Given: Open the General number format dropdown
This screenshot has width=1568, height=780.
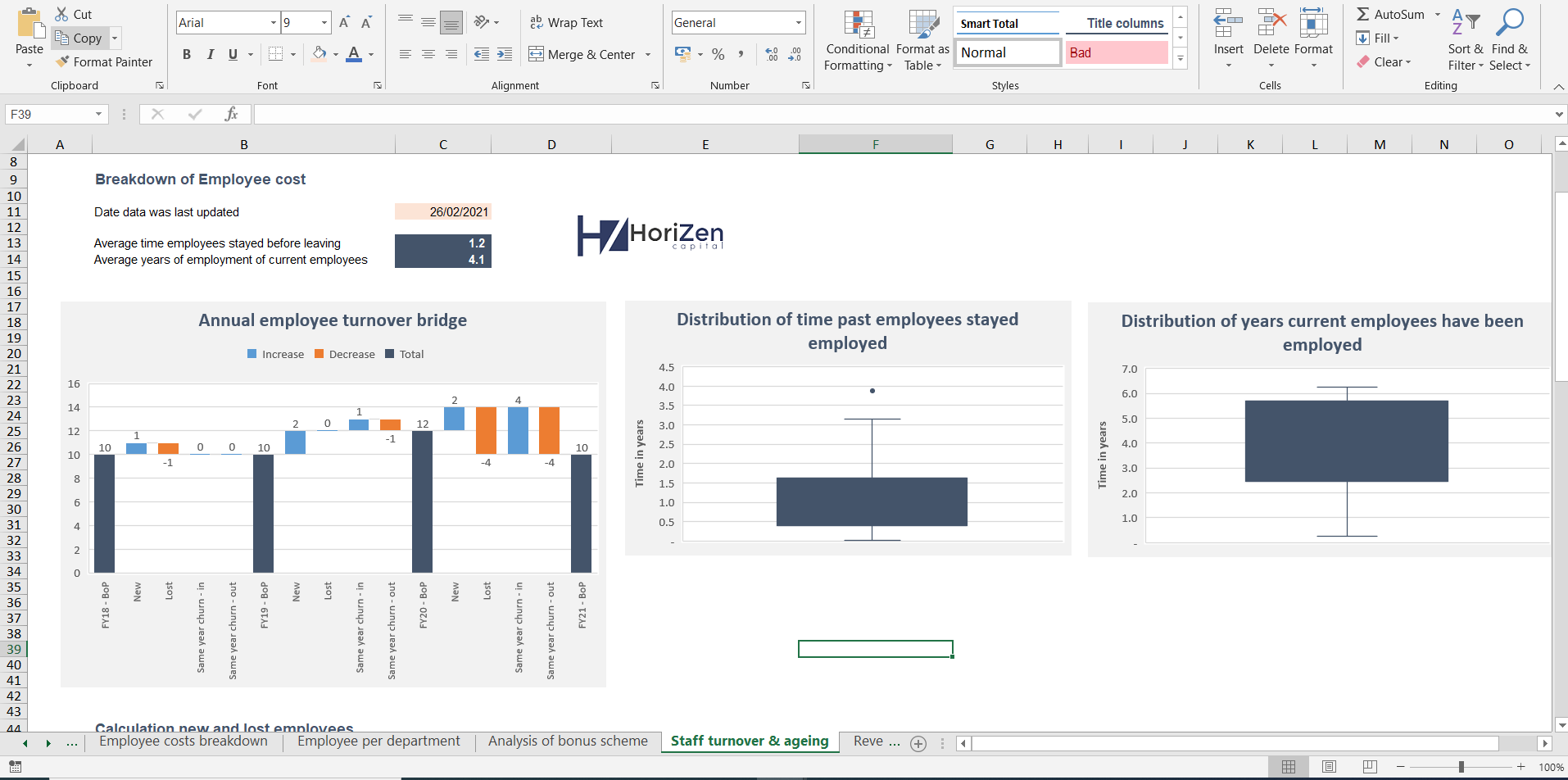Looking at the screenshot, I should click(799, 23).
